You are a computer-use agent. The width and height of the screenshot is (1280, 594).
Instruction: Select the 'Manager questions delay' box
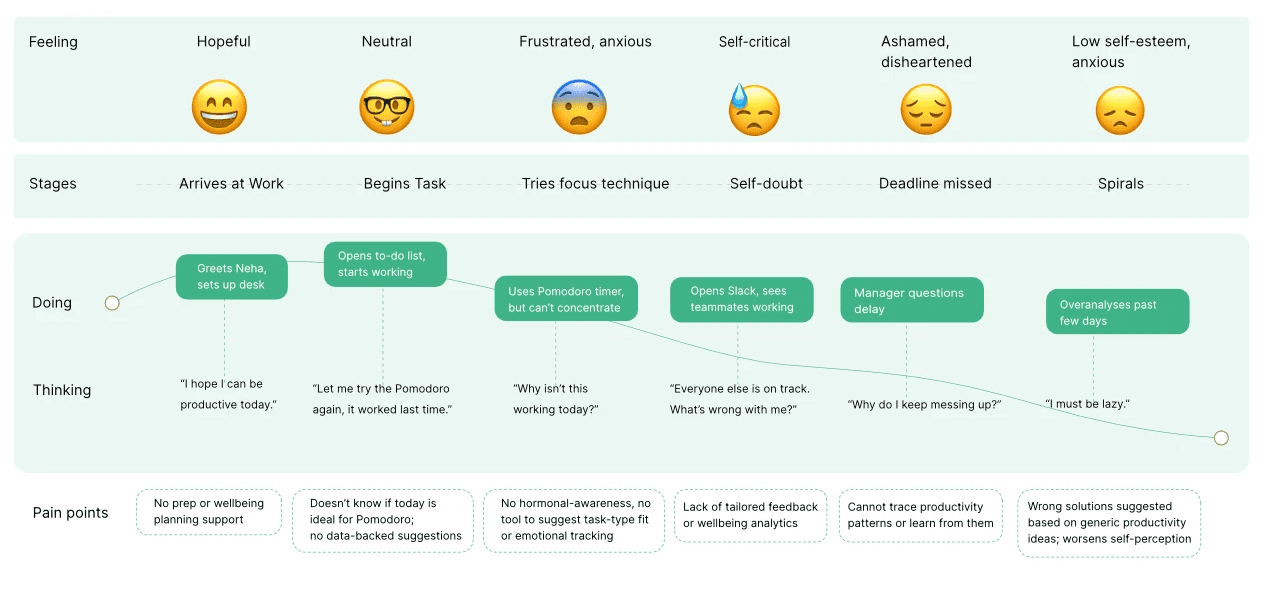click(912, 300)
